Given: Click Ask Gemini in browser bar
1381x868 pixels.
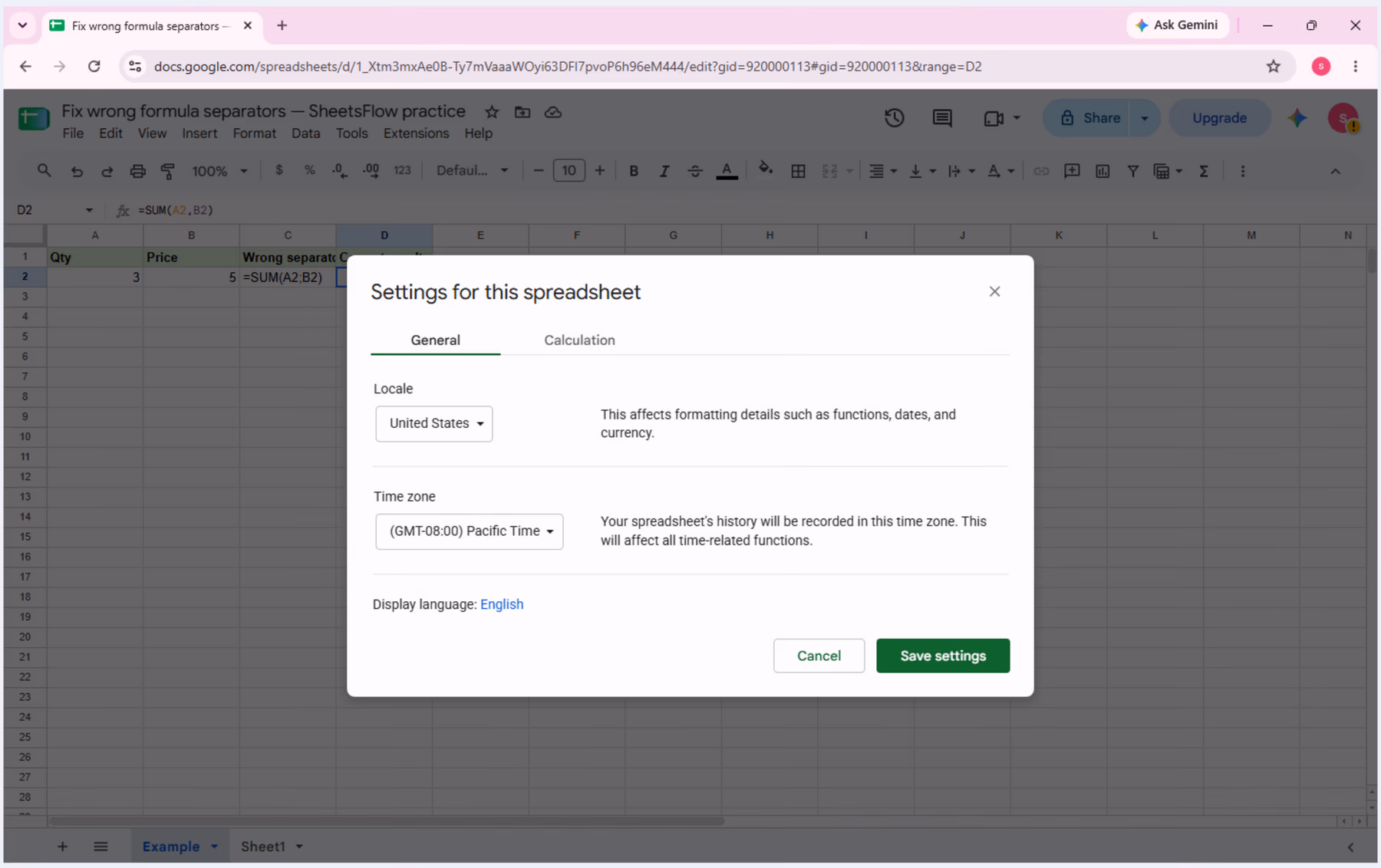Looking at the screenshot, I should click(x=1177, y=25).
